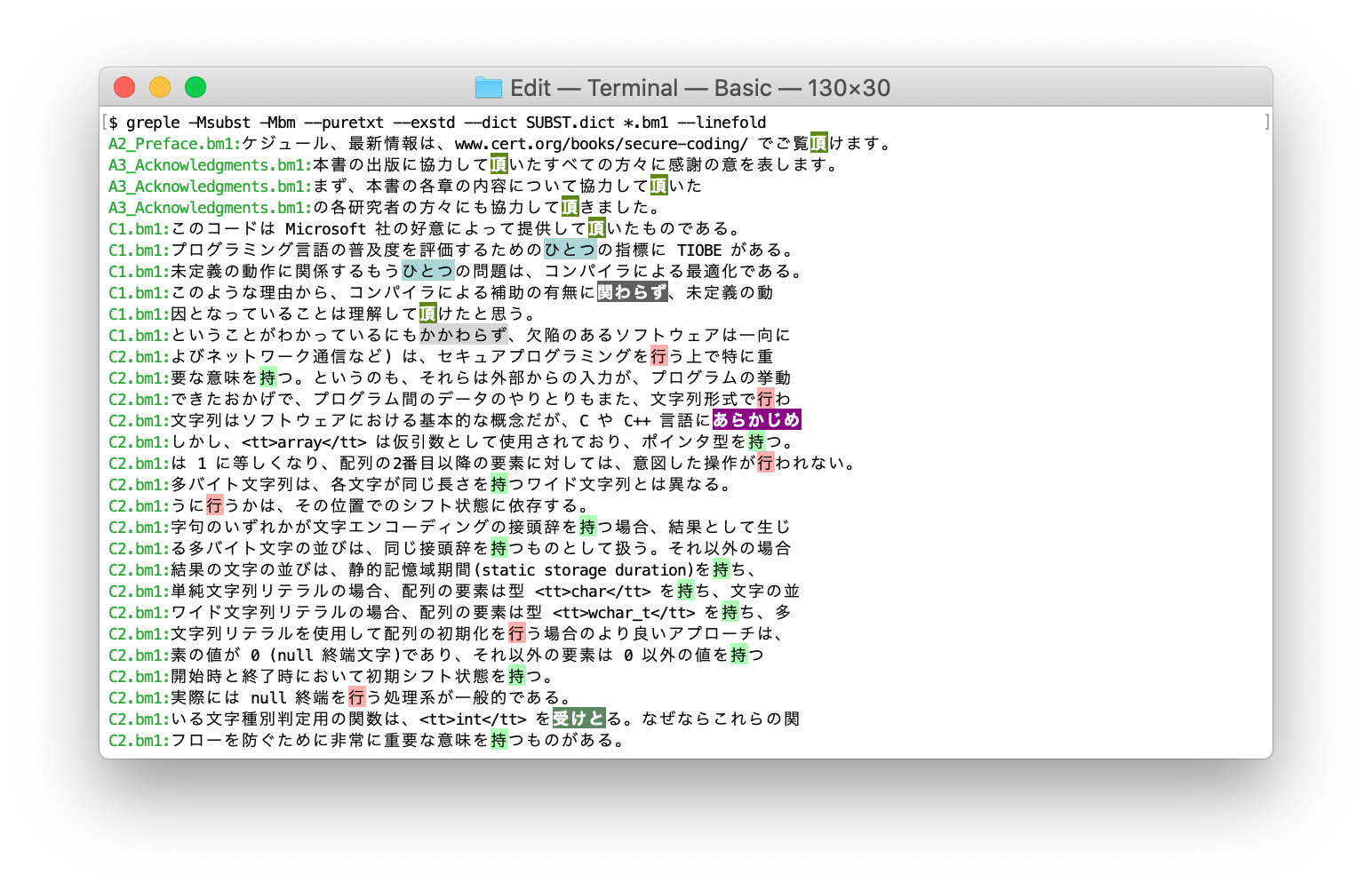The width and height of the screenshot is (1372, 890).
Task: Click highlighted 頂 in the '因となっていること' line
Action: (x=428, y=314)
